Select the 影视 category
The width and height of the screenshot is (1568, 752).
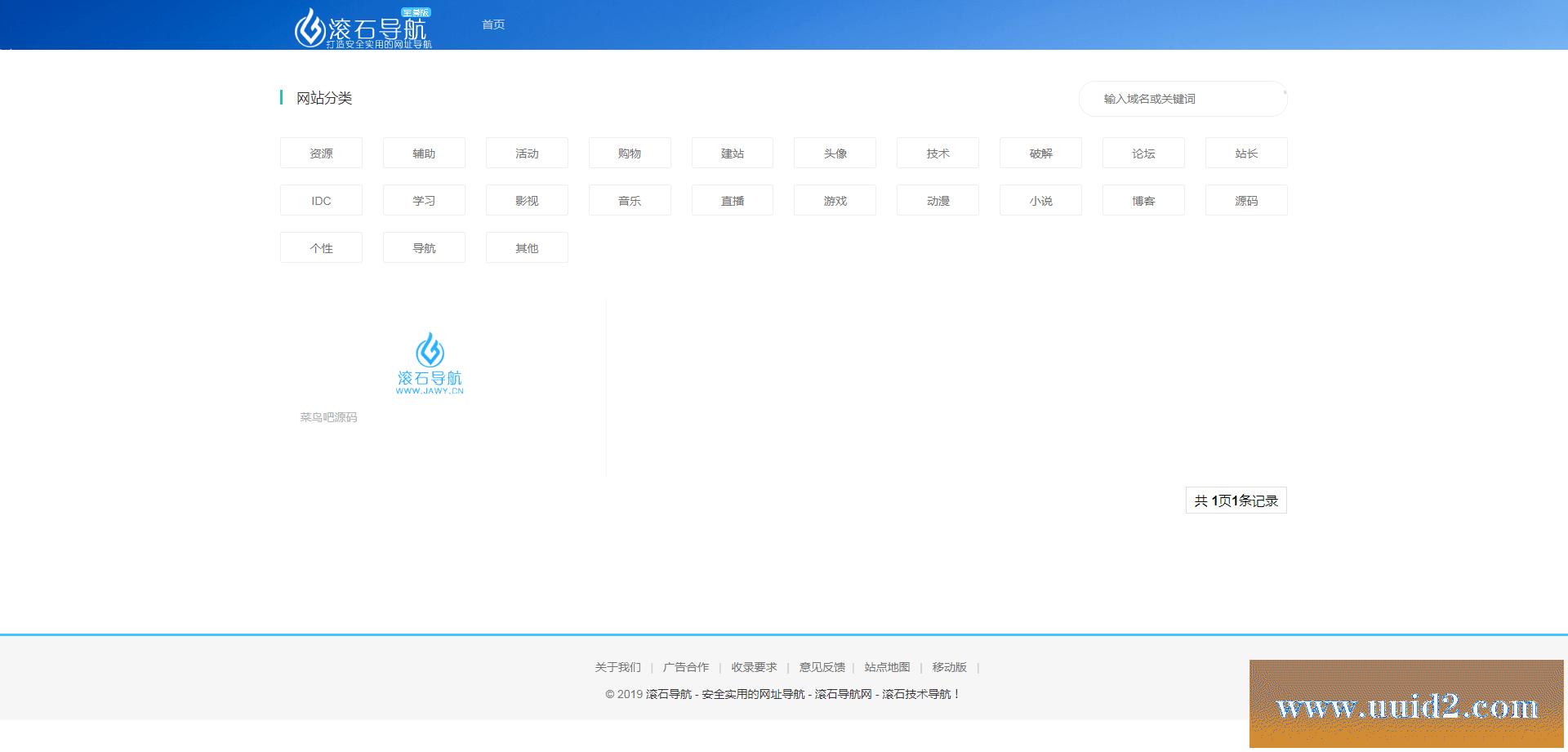coord(527,200)
